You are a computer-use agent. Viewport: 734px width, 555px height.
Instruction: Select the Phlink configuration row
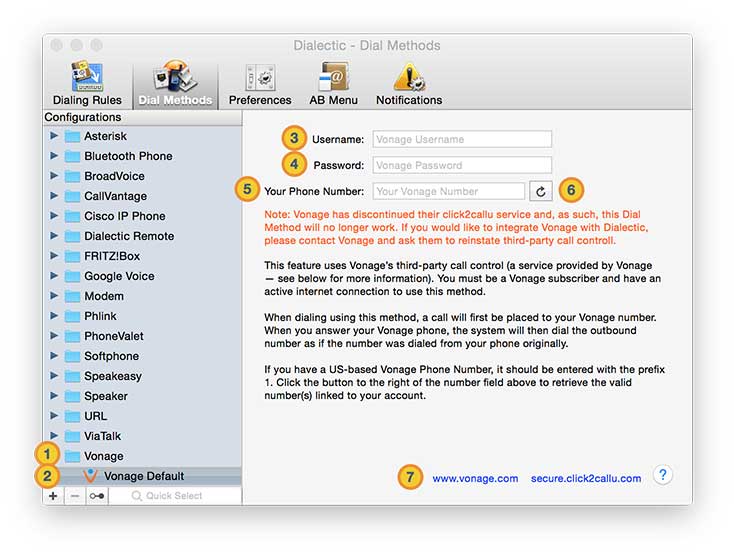pos(142,316)
